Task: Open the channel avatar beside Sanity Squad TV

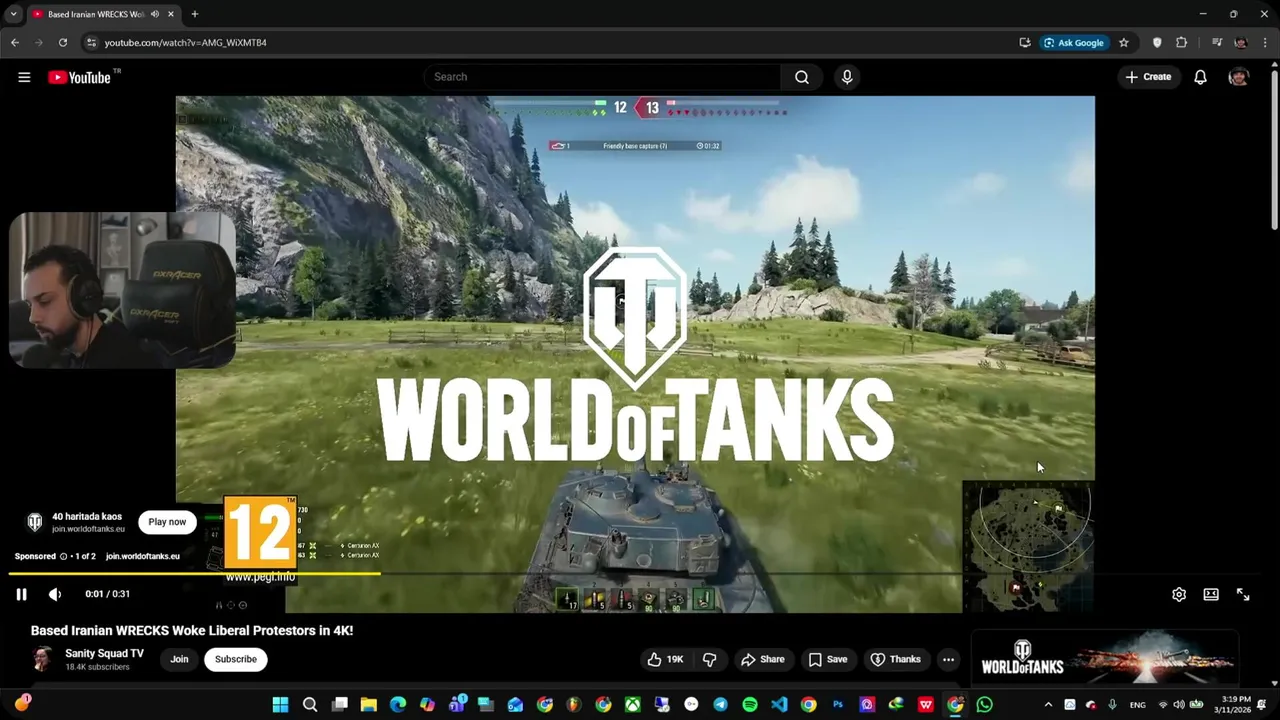Action: [x=42, y=659]
